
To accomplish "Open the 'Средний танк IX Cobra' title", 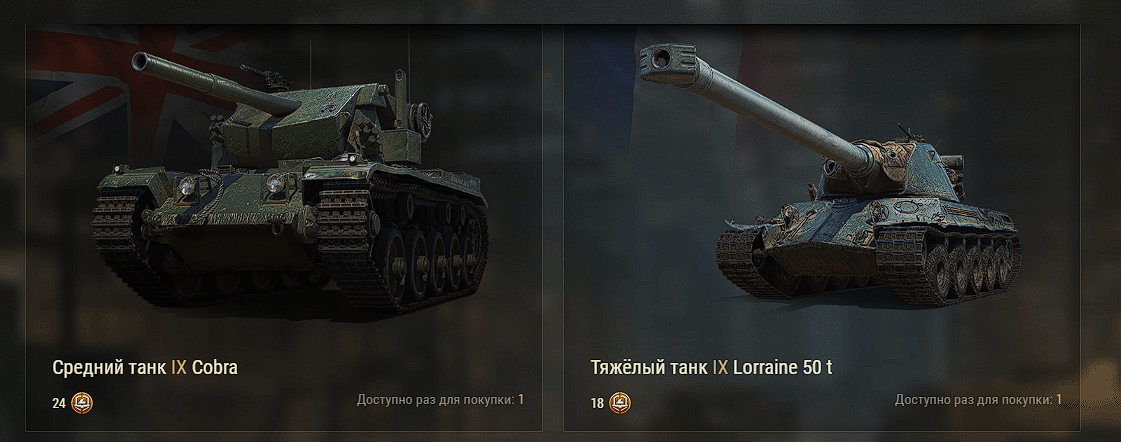I will (x=145, y=368).
